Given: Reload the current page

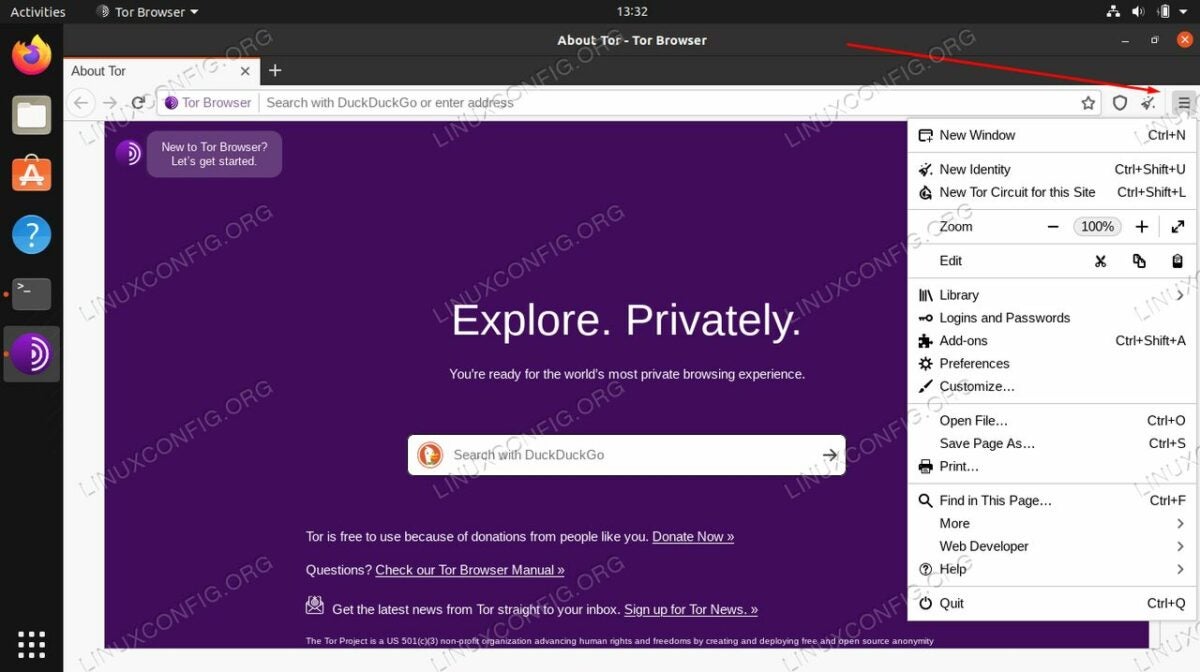Looking at the screenshot, I should [138, 102].
